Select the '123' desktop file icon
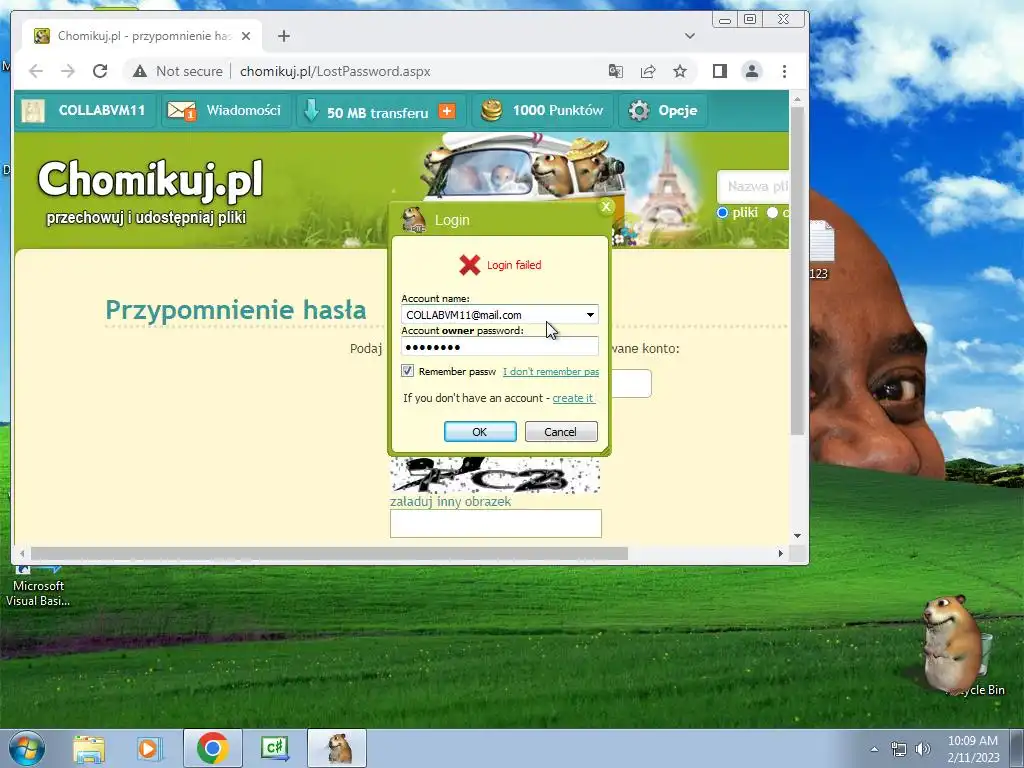This screenshot has width=1024, height=768. tap(821, 250)
